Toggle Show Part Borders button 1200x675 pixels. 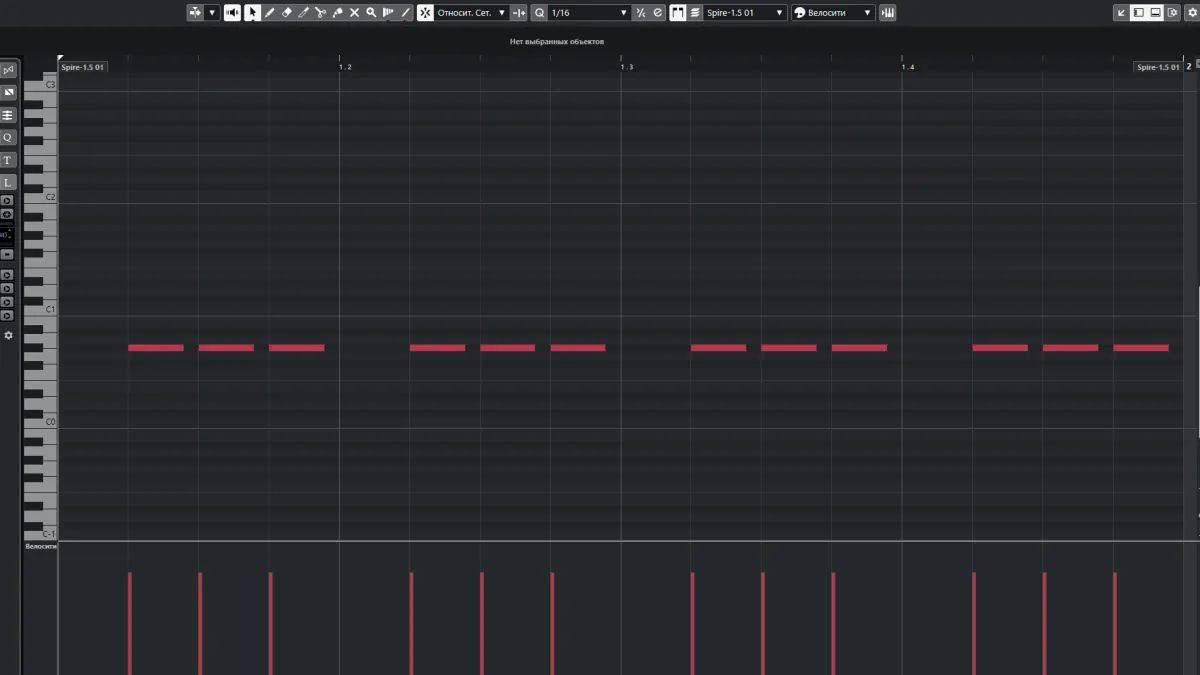coord(678,13)
